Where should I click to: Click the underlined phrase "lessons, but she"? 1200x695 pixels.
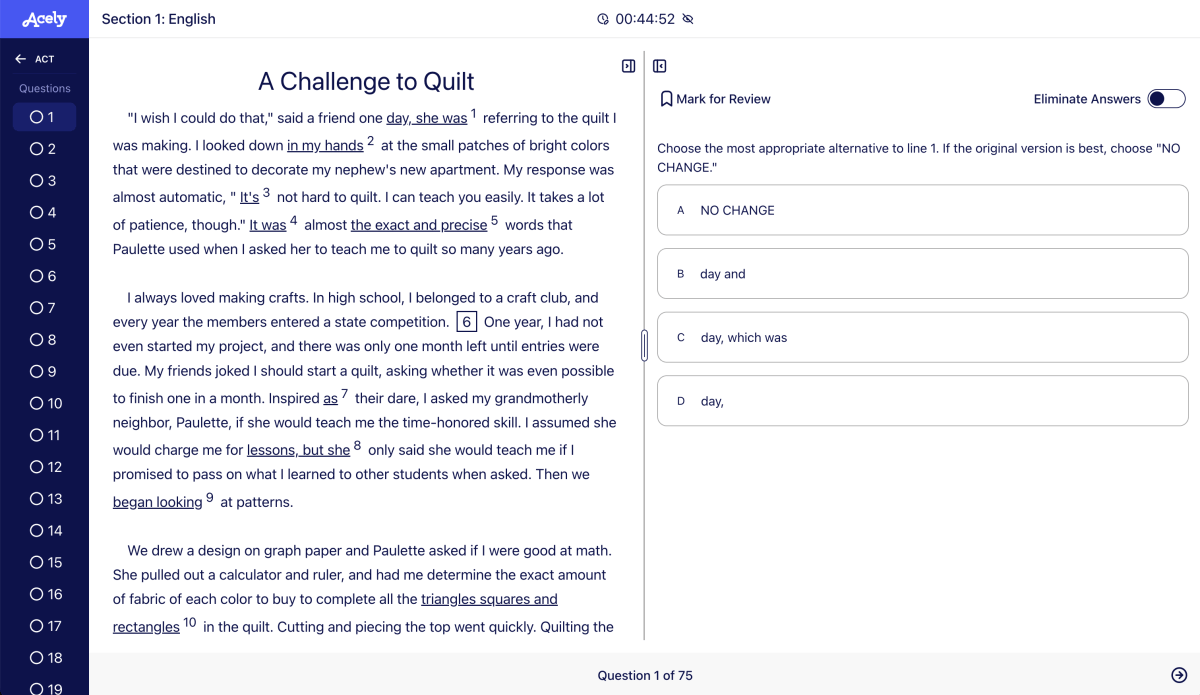tap(298, 450)
